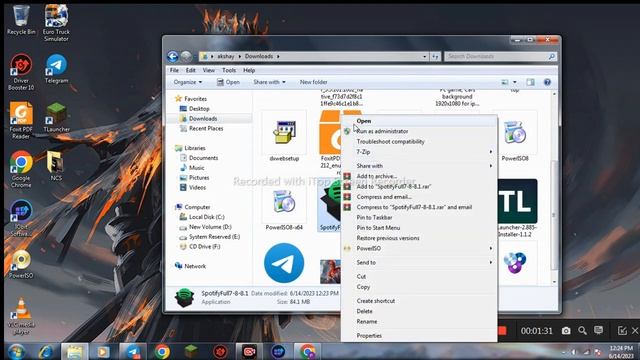
Task: Open the View menu in Explorer
Action: coord(209,70)
